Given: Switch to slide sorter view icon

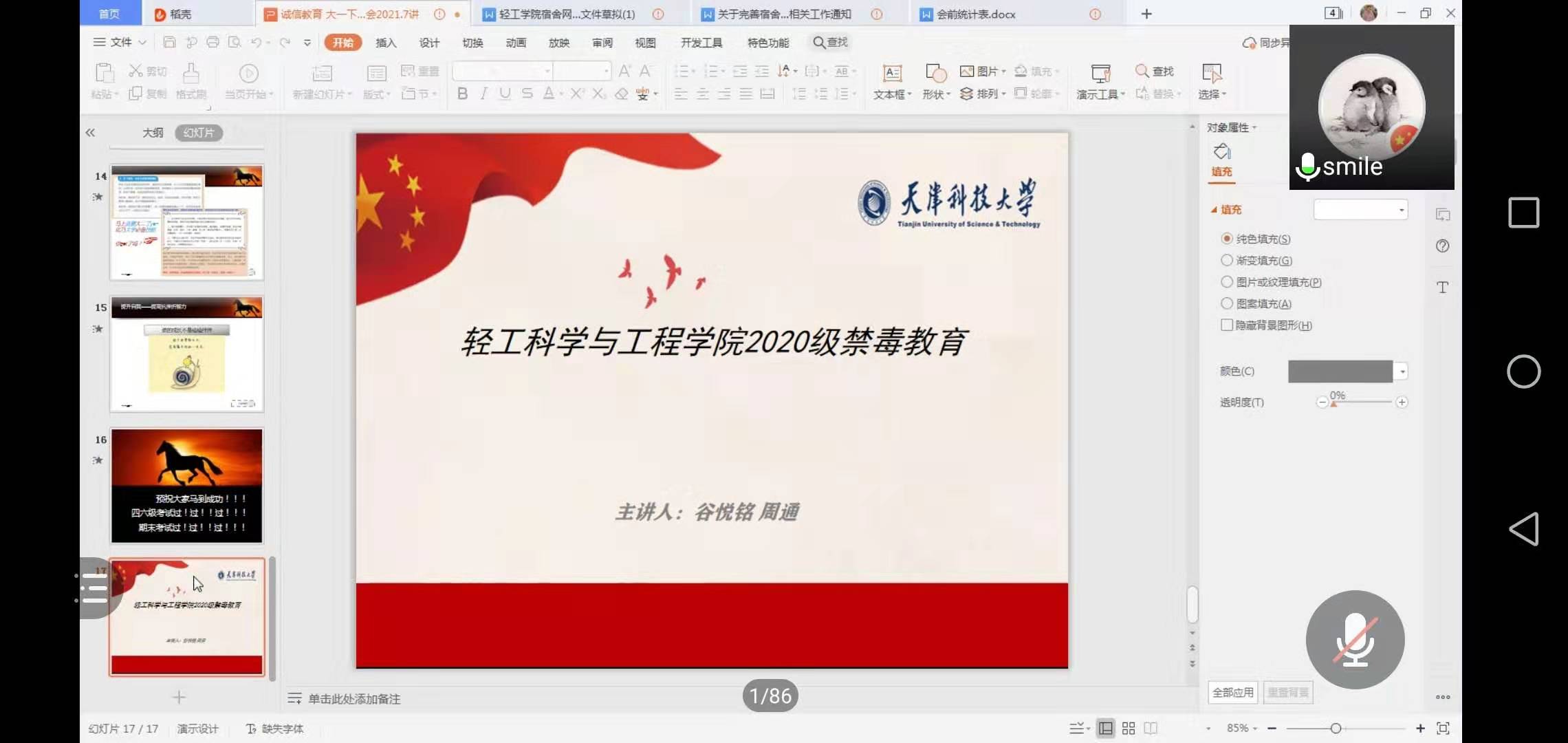Looking at the screenshot, I should [1129, 728].
